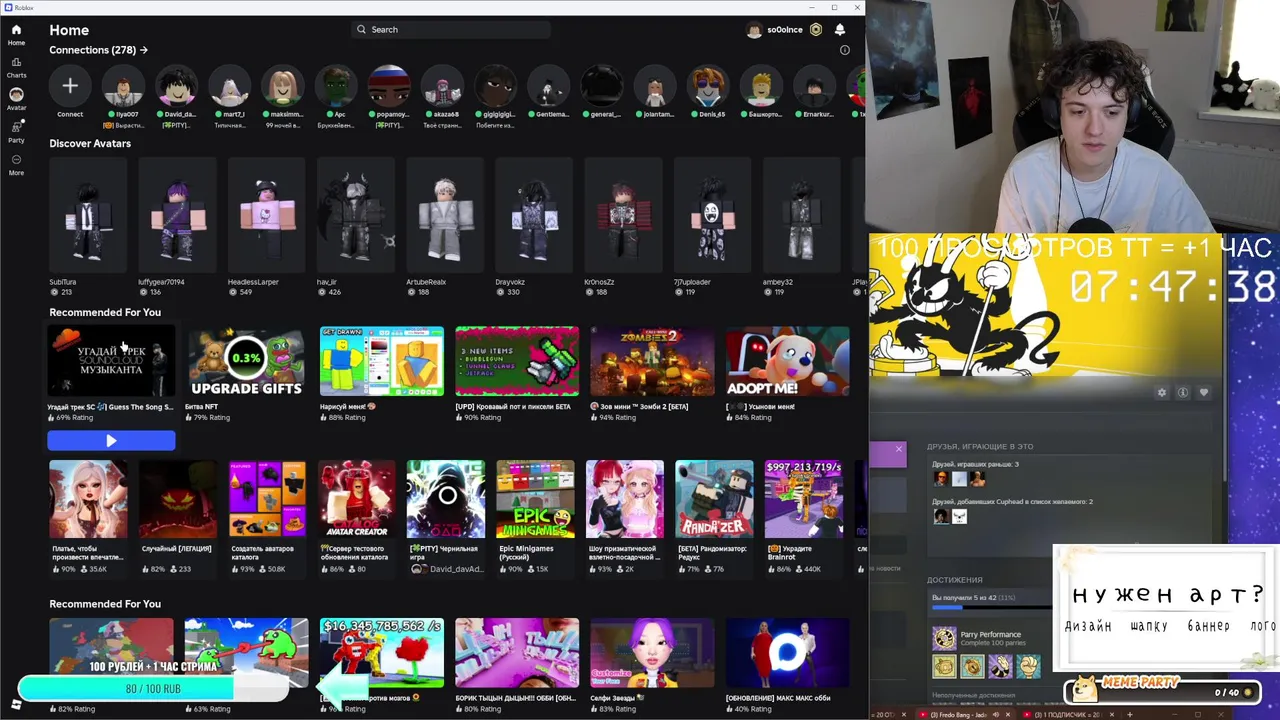Click the Connect plus button

pyautogui.click(x=70, y=87)
